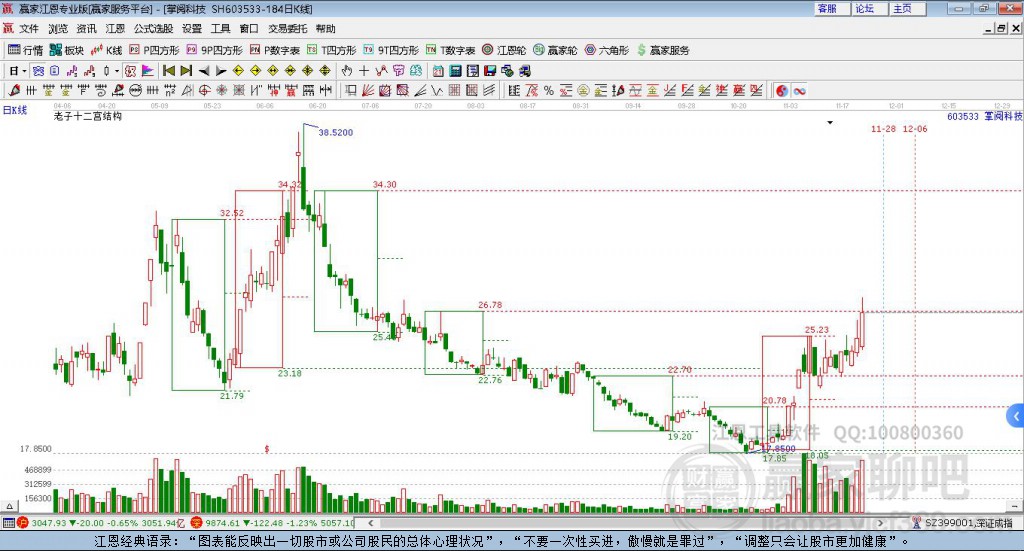The width and height of the screenshot is (1024, 551).
Task: Click the horizontal status bar scroll track
Action: pos(626,523)
